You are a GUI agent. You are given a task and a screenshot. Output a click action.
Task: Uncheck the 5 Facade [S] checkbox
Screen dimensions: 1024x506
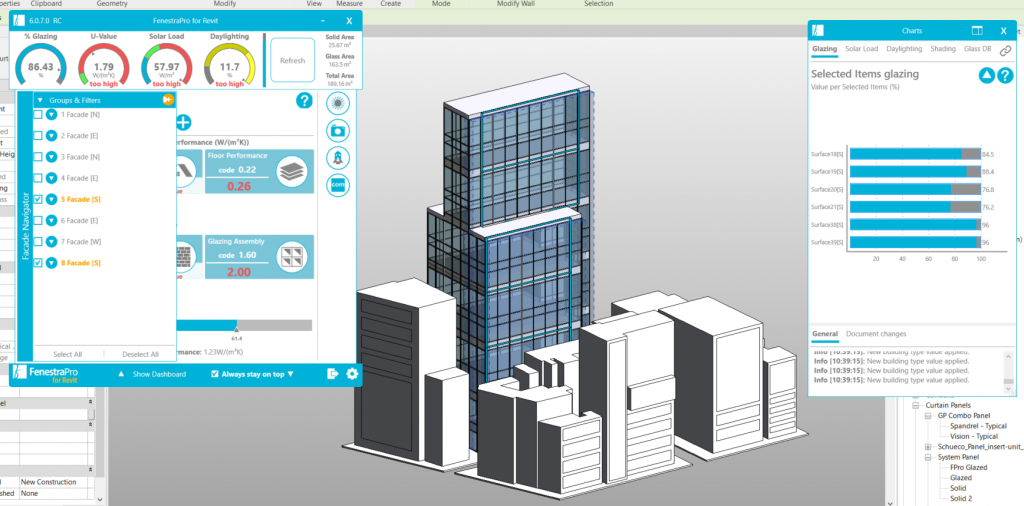coord(38,199)
